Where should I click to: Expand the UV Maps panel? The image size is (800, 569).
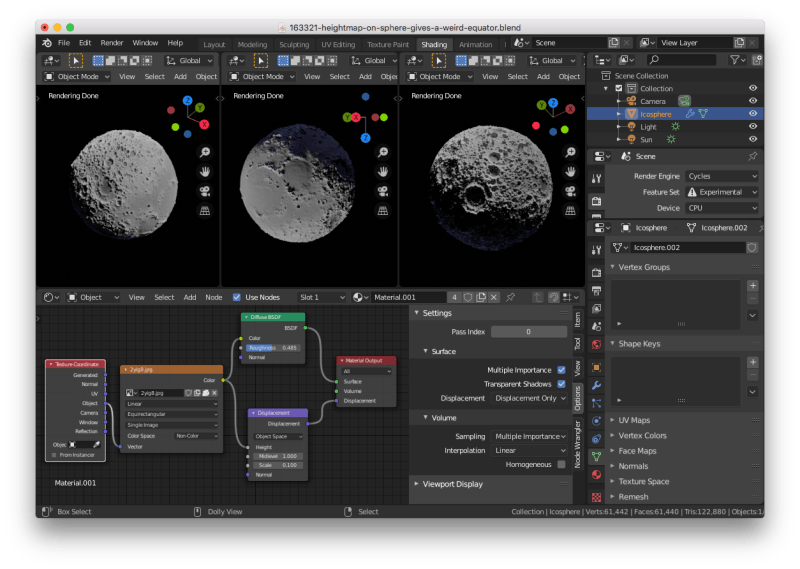pos(634,420)
